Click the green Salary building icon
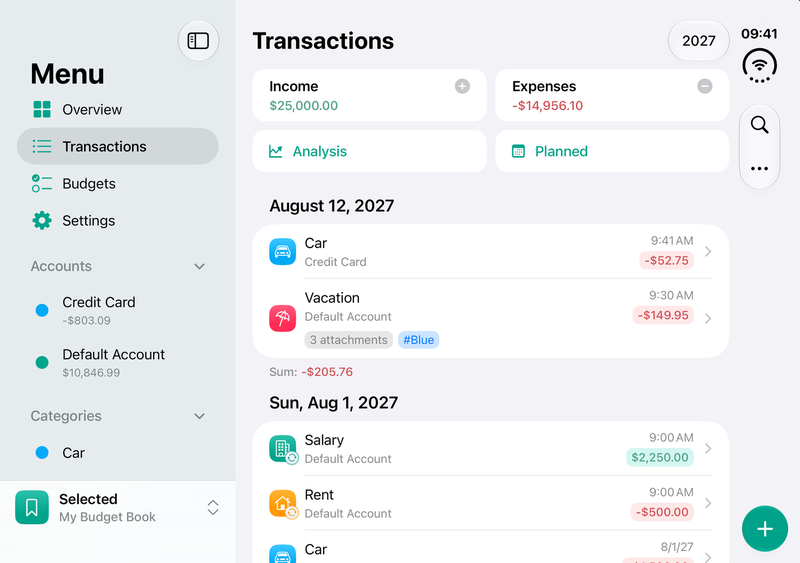Screen dimensions: 800x563 click(283, 449)
